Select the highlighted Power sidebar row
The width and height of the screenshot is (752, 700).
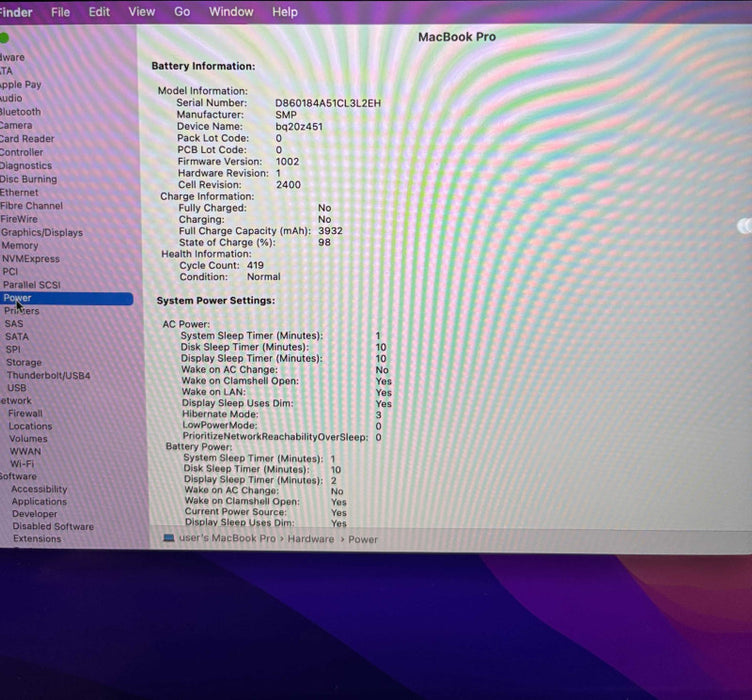(x=67, y=298)
